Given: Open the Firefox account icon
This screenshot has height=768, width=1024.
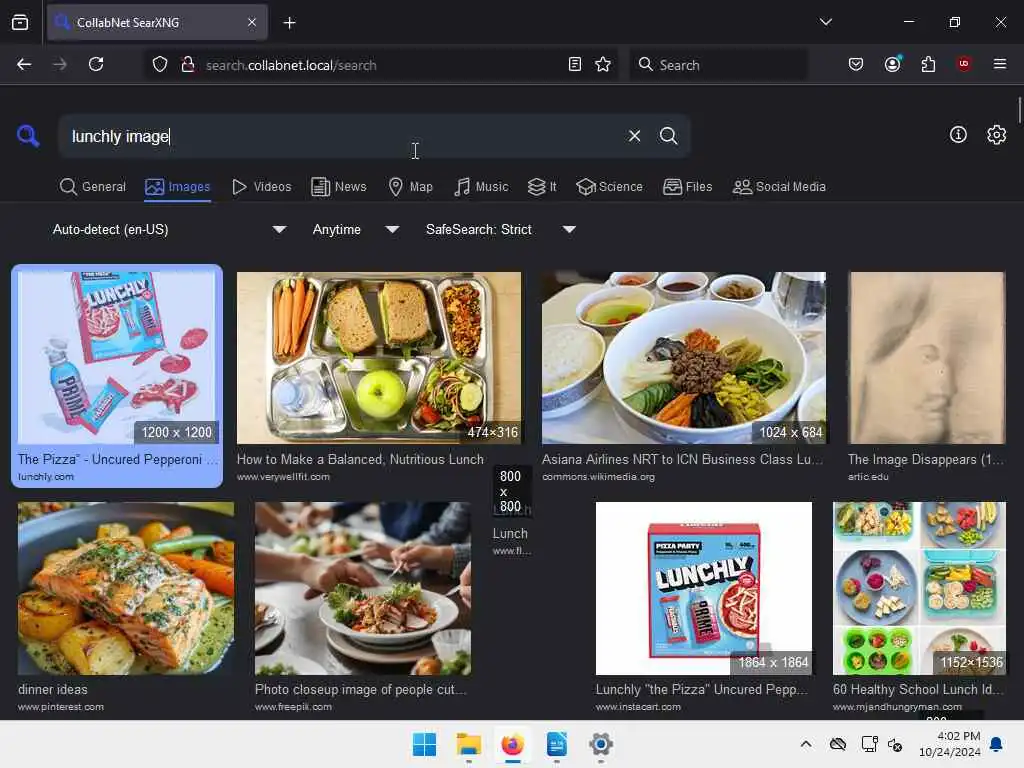Looking at the screenshot, I should (893, 64).
